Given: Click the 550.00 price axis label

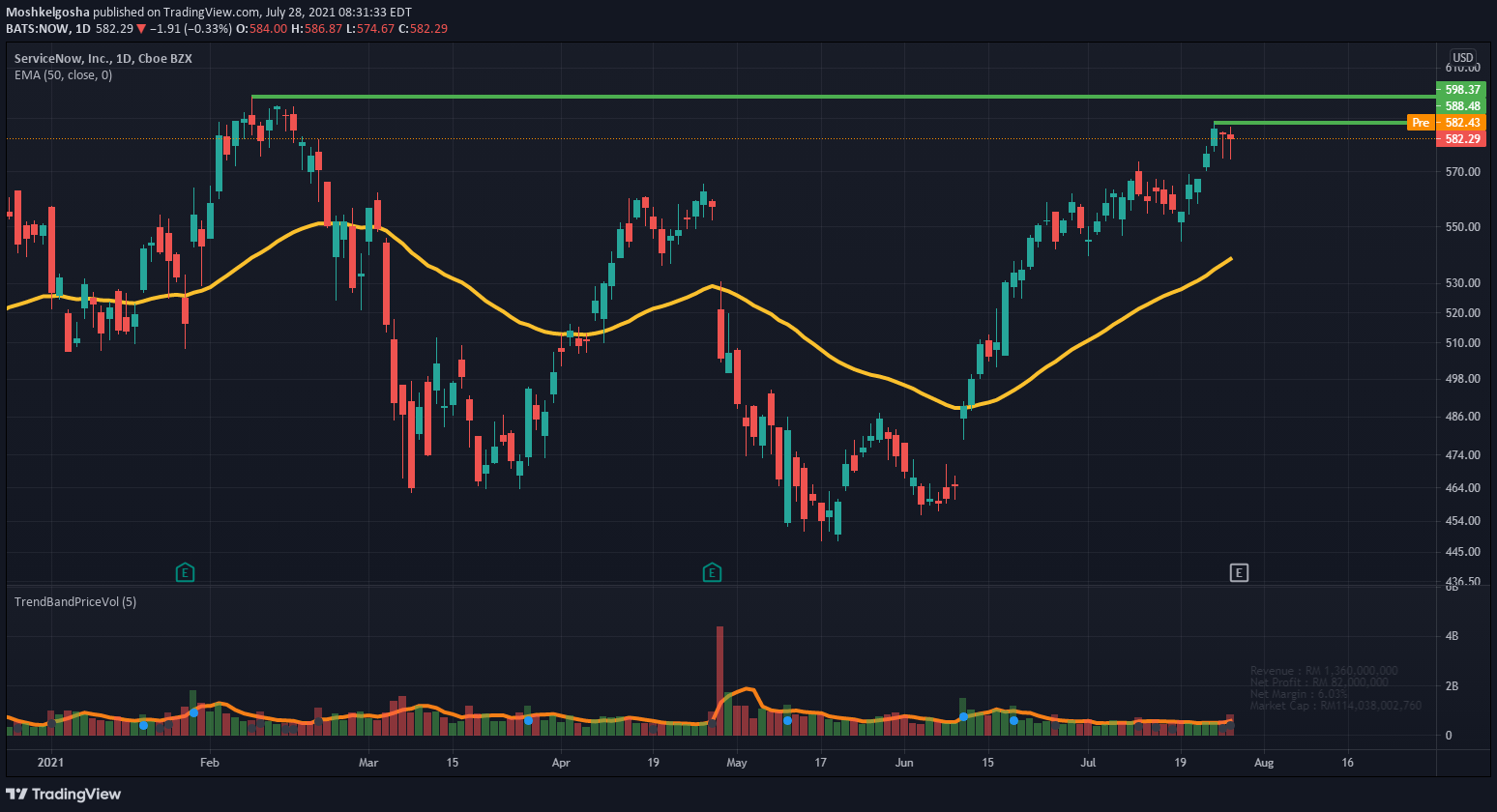Looking at the screenshot, I should (x=1462, y=227).
